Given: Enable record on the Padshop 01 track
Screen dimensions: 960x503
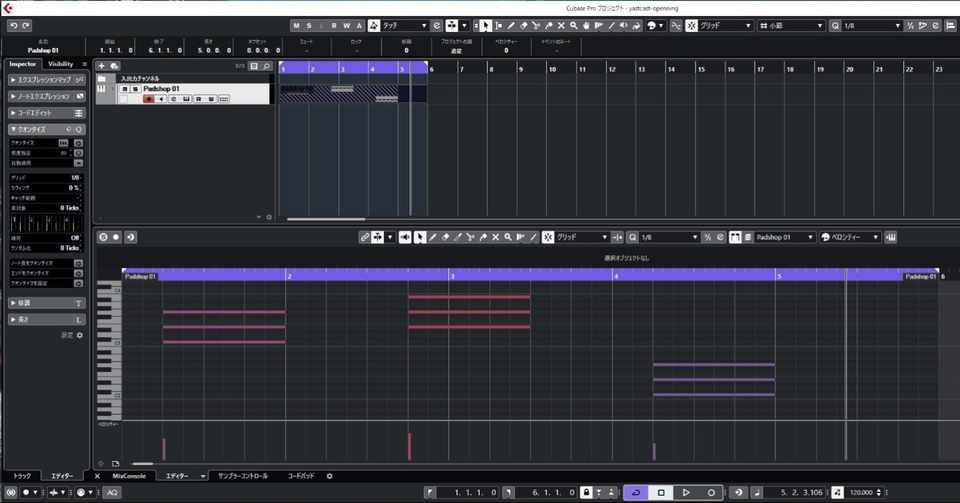Looking at the screenshot, I should point(148,99).
